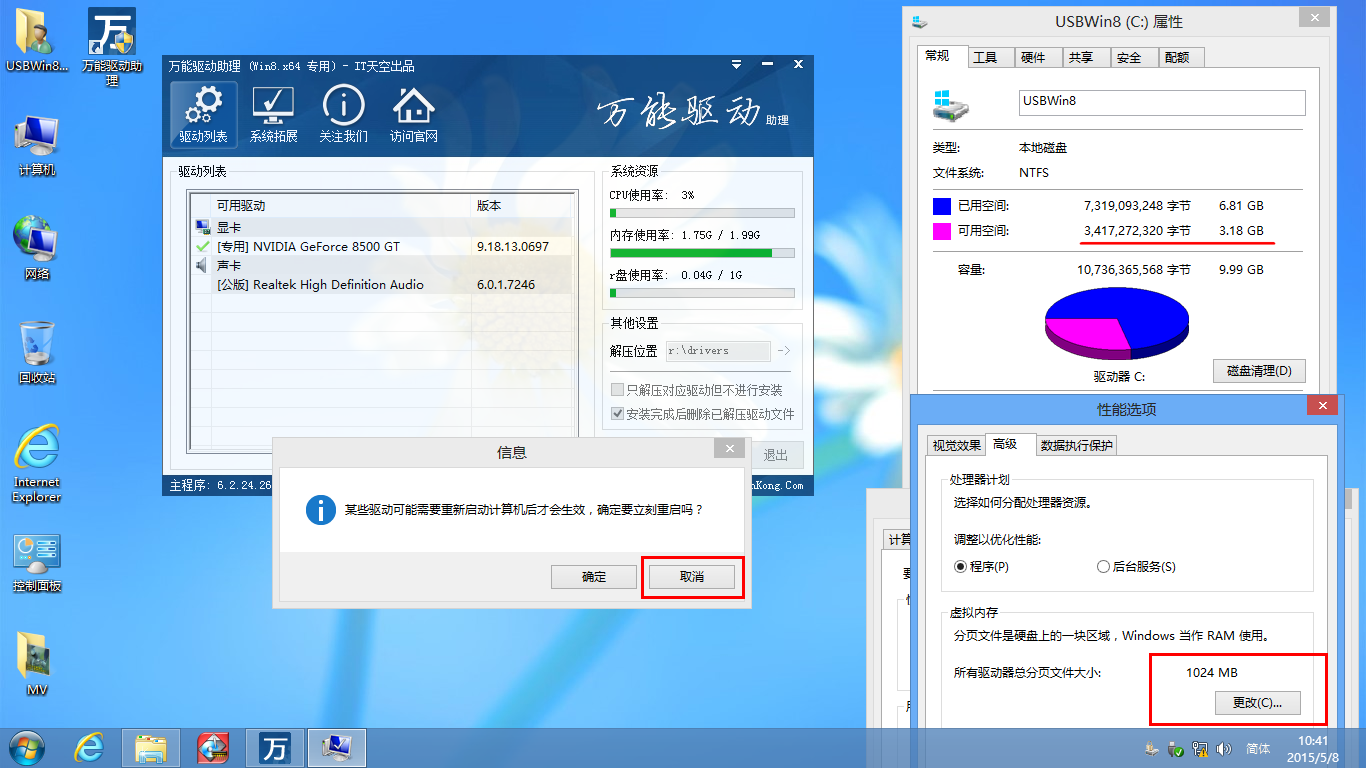This screenshot has width=1366, height=768.
Task: Click the CPU使用率 progress bar
Action: tap(702, 213)
